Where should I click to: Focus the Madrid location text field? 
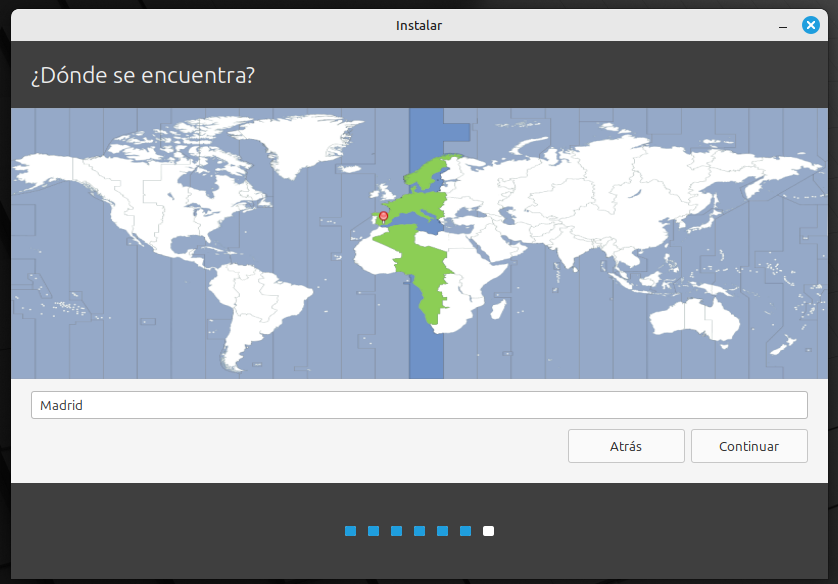[x=419, y=405]
